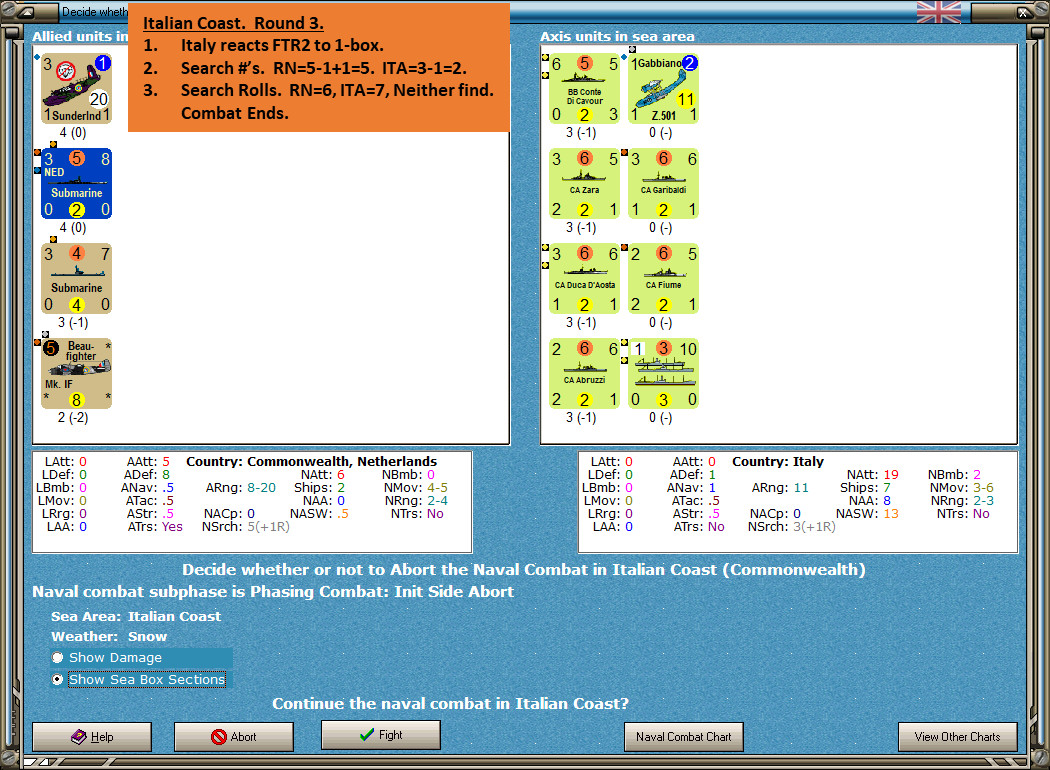Select the Gabbiano Z.501 seaplane unit
Screen dimensions: 1050x770
(664, 88)
